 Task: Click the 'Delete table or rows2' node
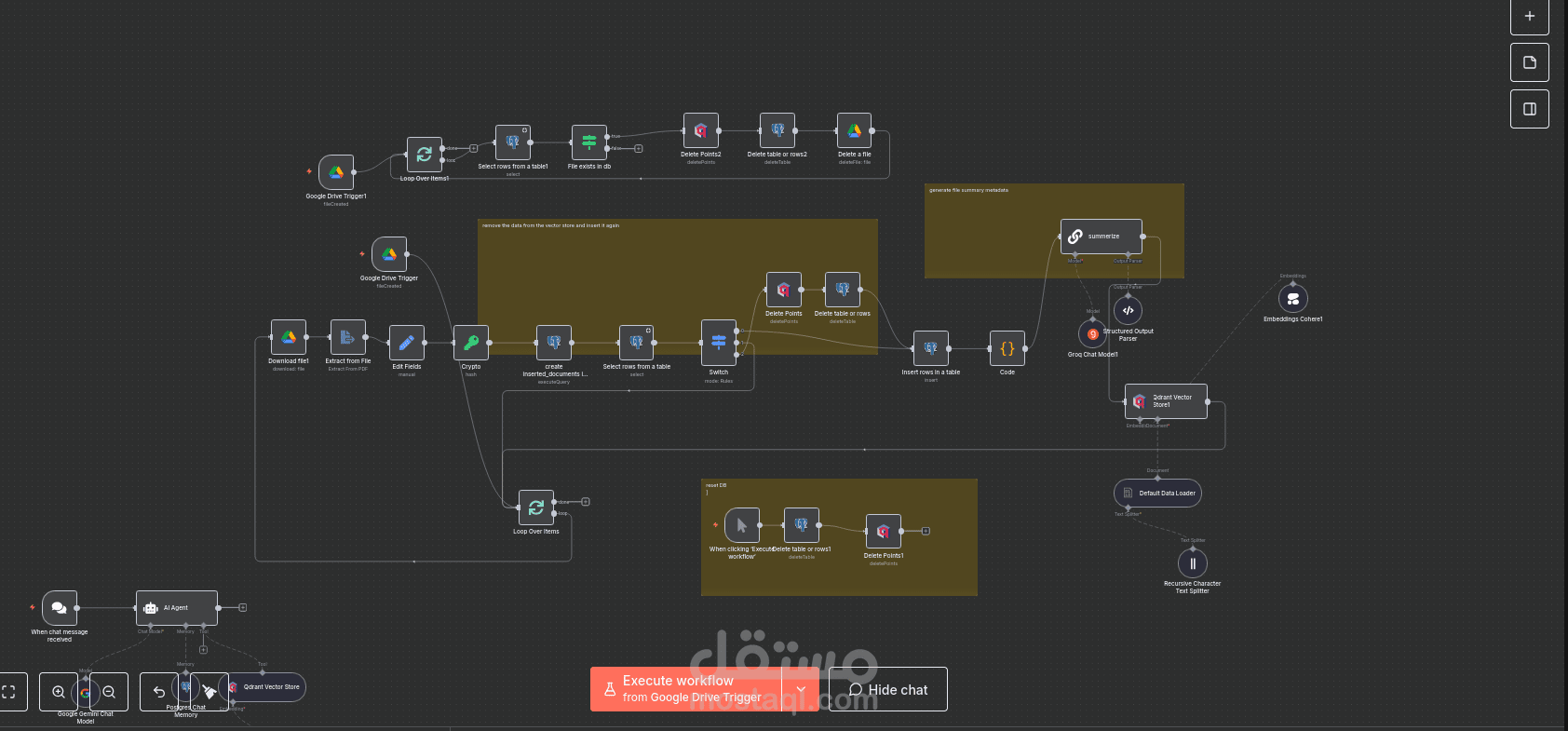[x=777, y=131]
